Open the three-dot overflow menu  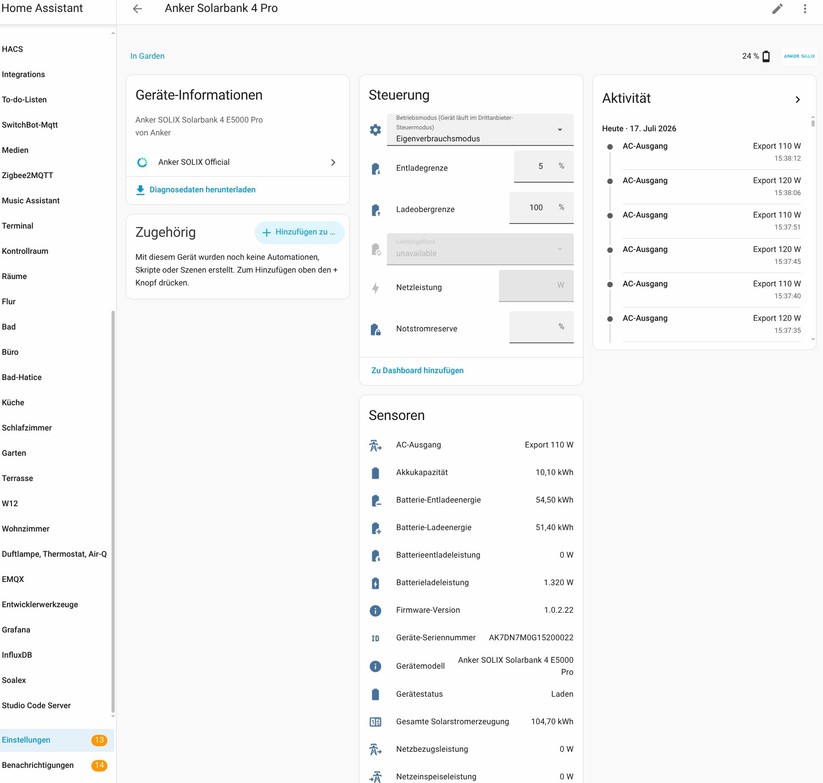(x=805, y=8)
